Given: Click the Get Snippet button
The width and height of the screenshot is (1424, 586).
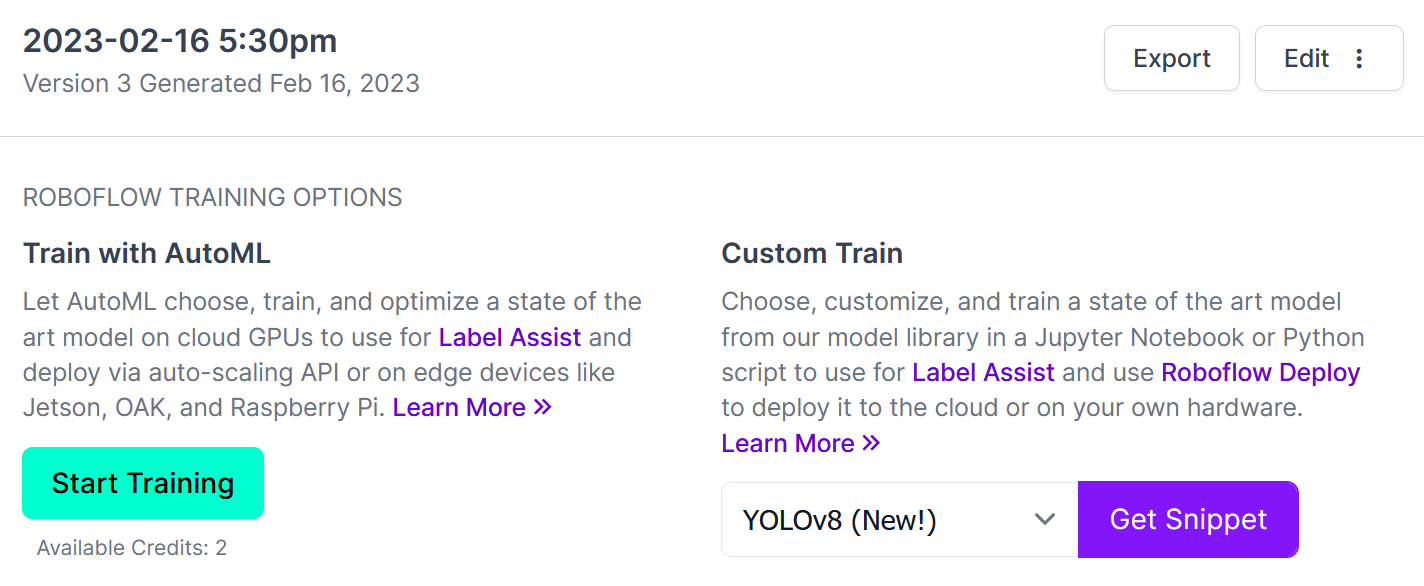Looking at the screenshot, I should (x=1188, y=519).
